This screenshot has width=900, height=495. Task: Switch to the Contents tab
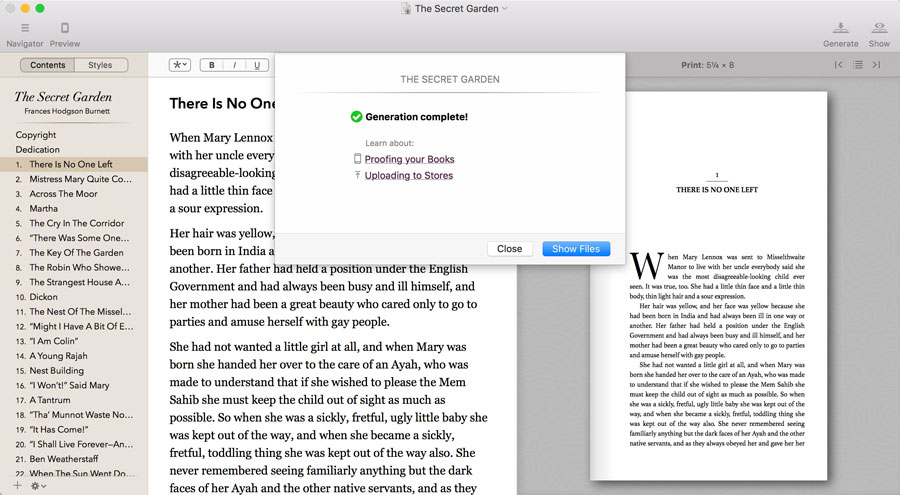click(x=48, y=65)
